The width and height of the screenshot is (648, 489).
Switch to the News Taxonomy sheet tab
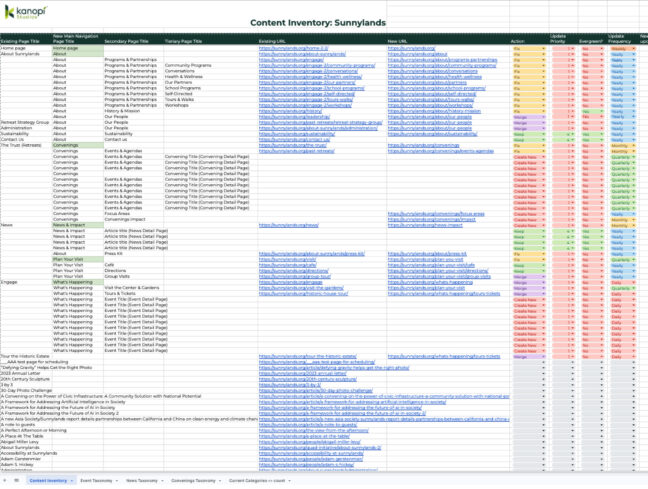[x=142, y=480]
